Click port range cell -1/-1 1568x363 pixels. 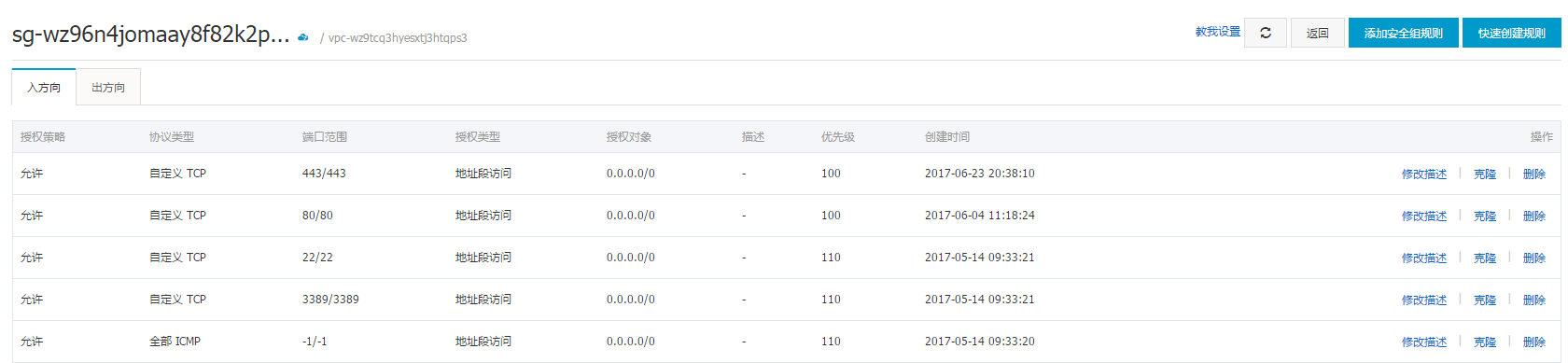(x=315, y=342)
